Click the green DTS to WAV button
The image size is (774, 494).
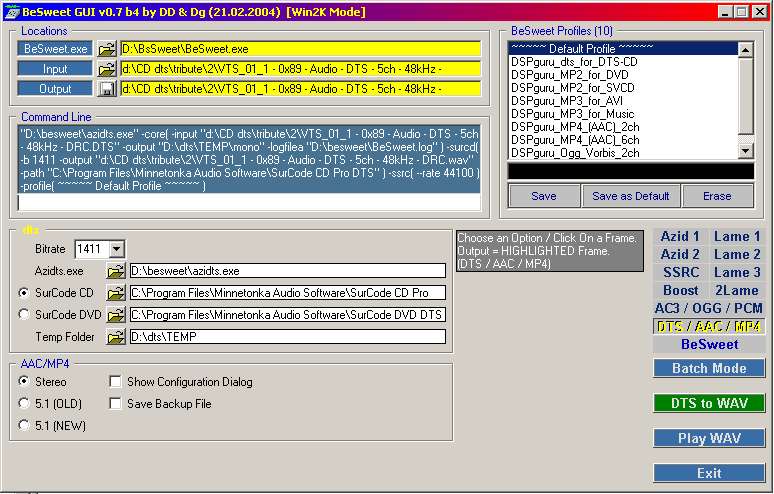(709, 403)
